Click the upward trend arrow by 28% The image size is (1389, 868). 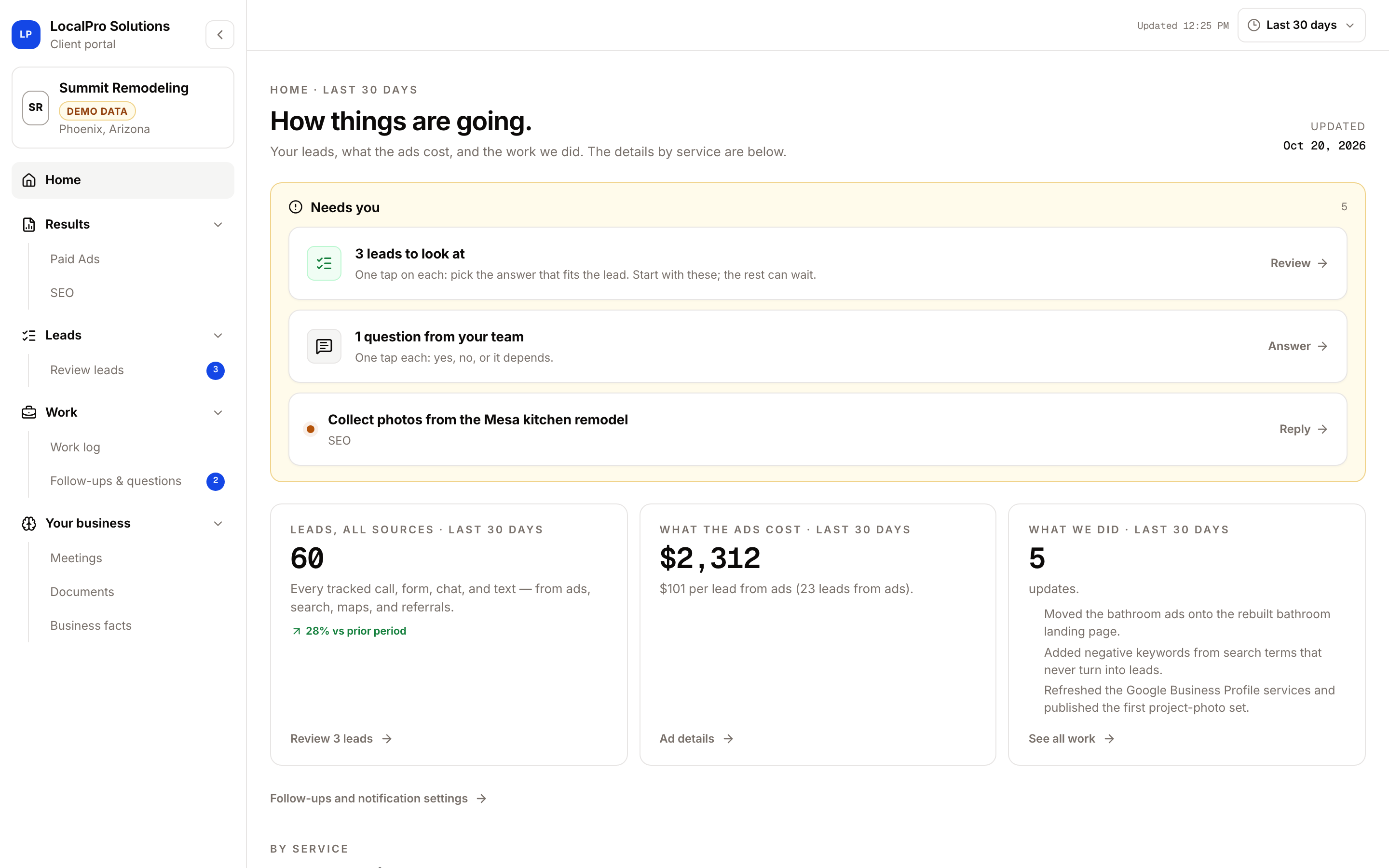click(296, 632)
